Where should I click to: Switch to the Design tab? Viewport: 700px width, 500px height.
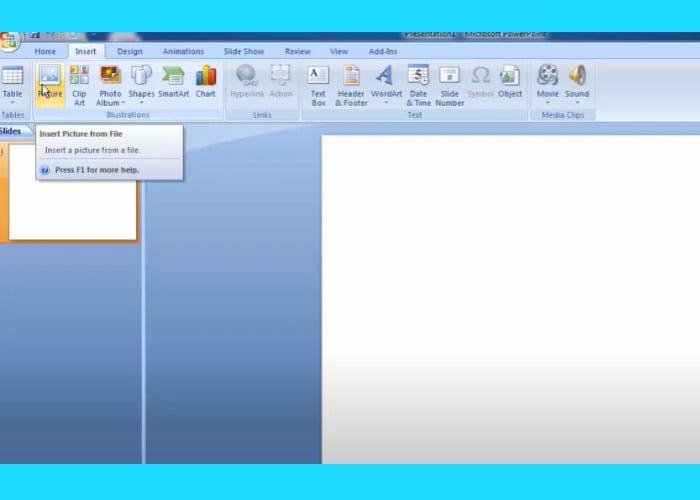pos(129,51)
